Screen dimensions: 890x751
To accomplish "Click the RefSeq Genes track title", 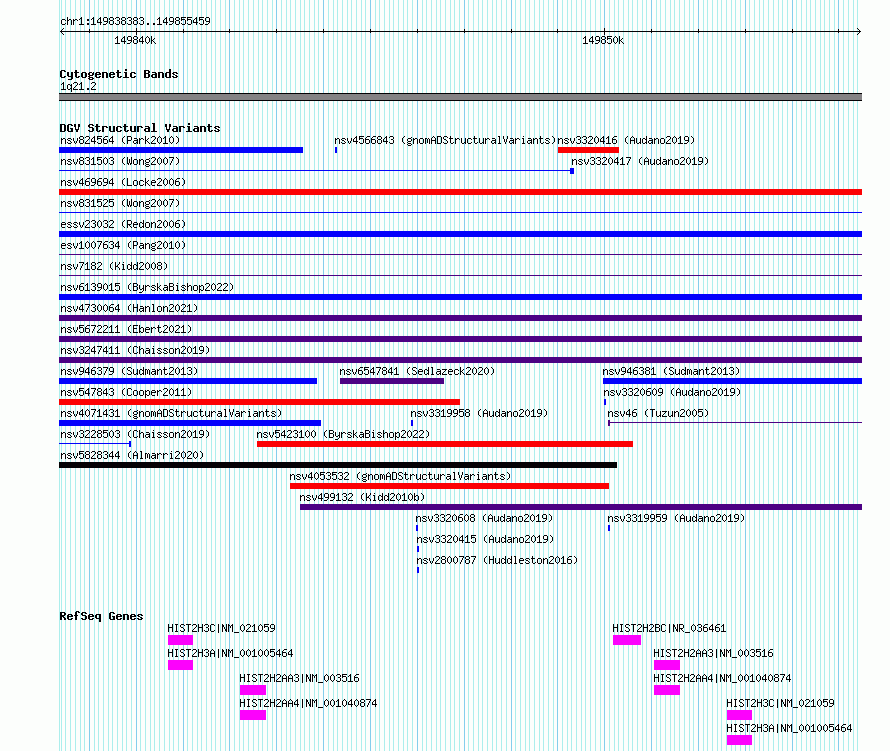I will pos(101,616).
